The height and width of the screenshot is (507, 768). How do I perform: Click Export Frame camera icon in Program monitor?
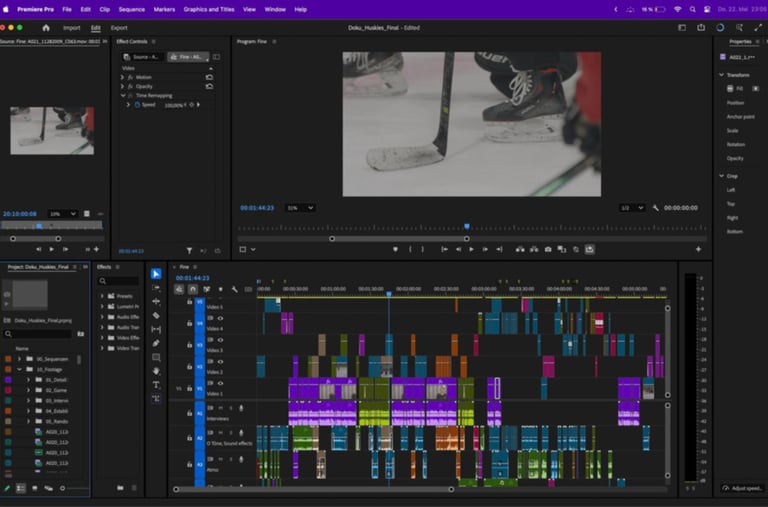pos(547,249)
